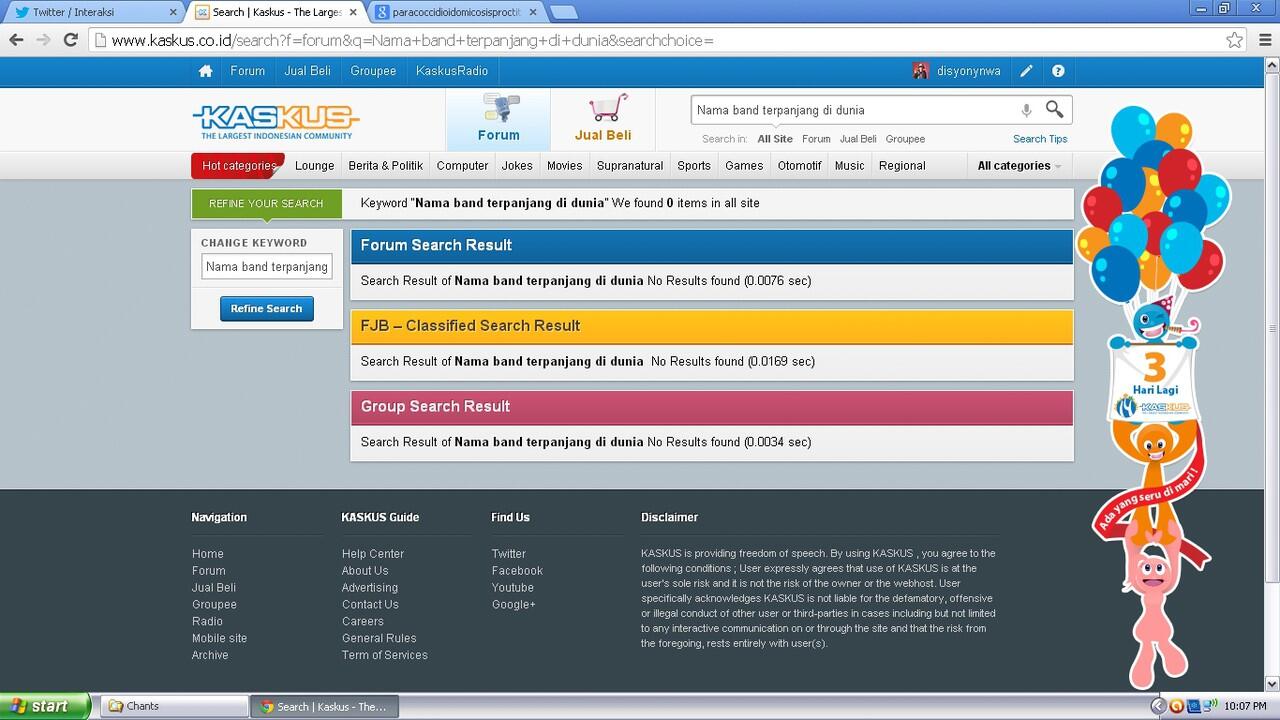Open a new browser tab

click(x=563, y=13)
